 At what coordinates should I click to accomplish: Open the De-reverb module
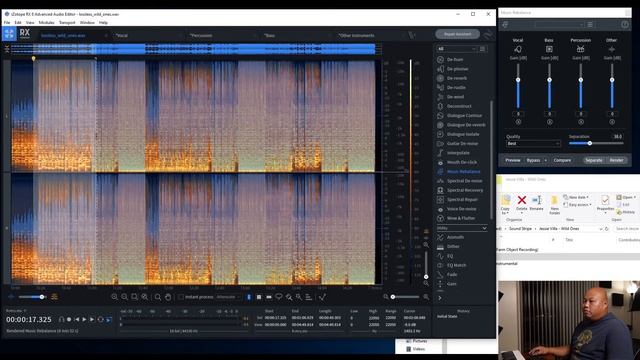click(456, 78)
